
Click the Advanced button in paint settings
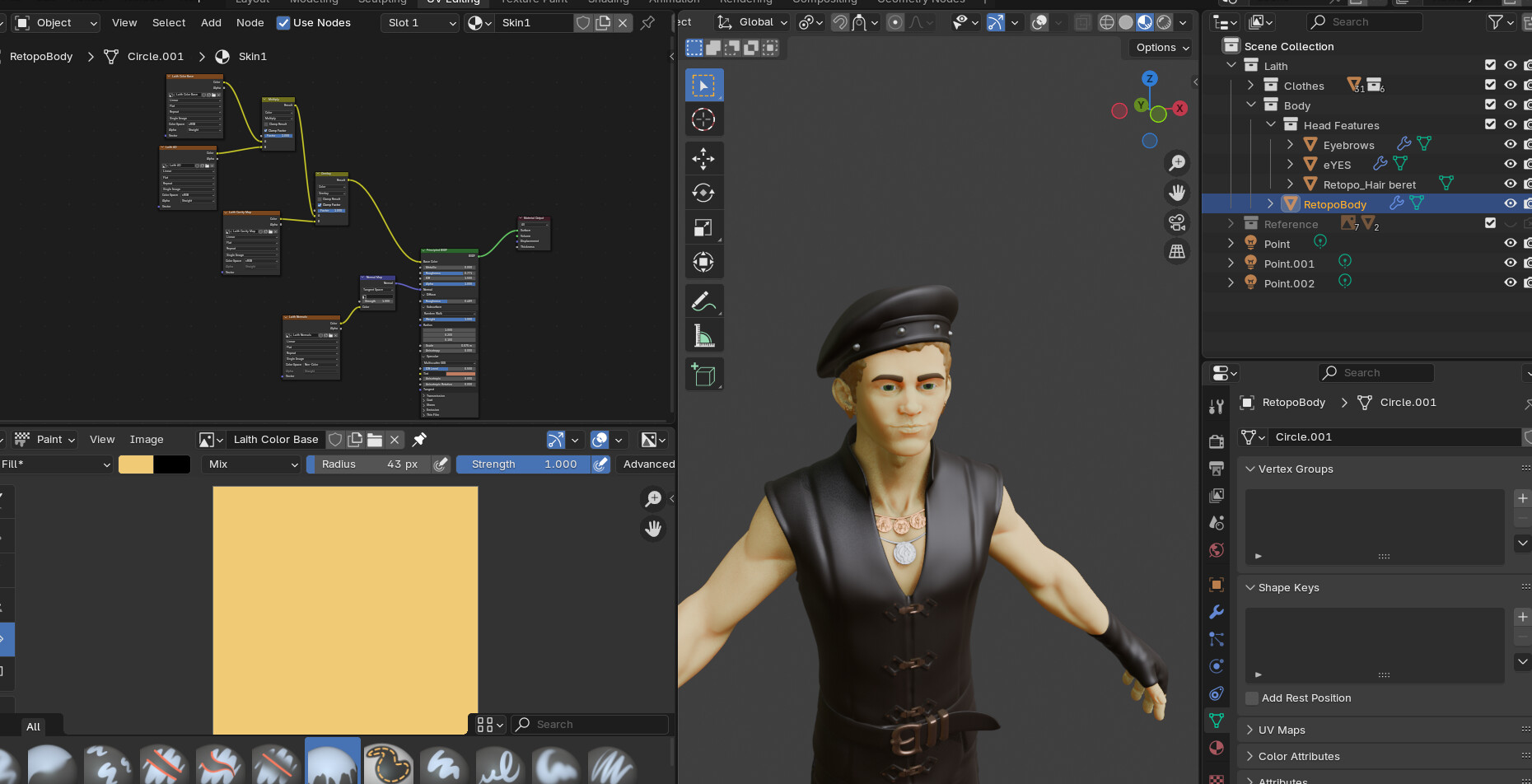(647, 464)
